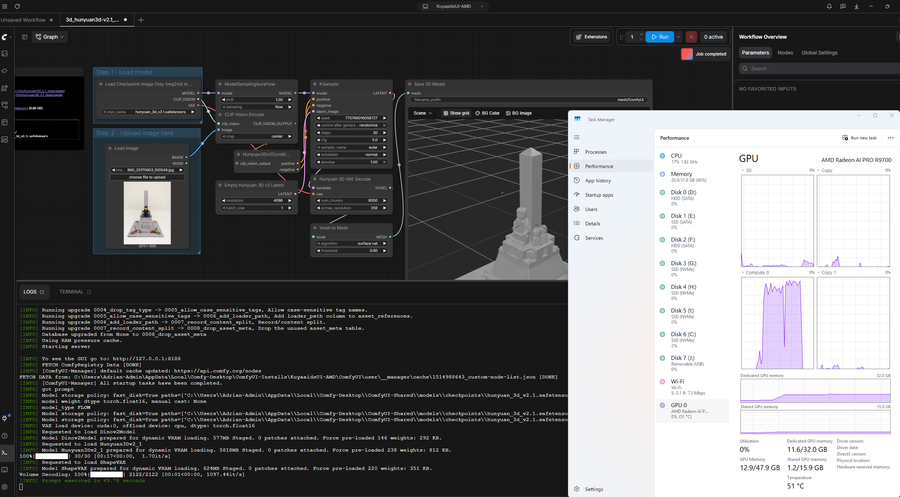
Task: Switch to the TERMINAL tab
Action: coord(75,292)
